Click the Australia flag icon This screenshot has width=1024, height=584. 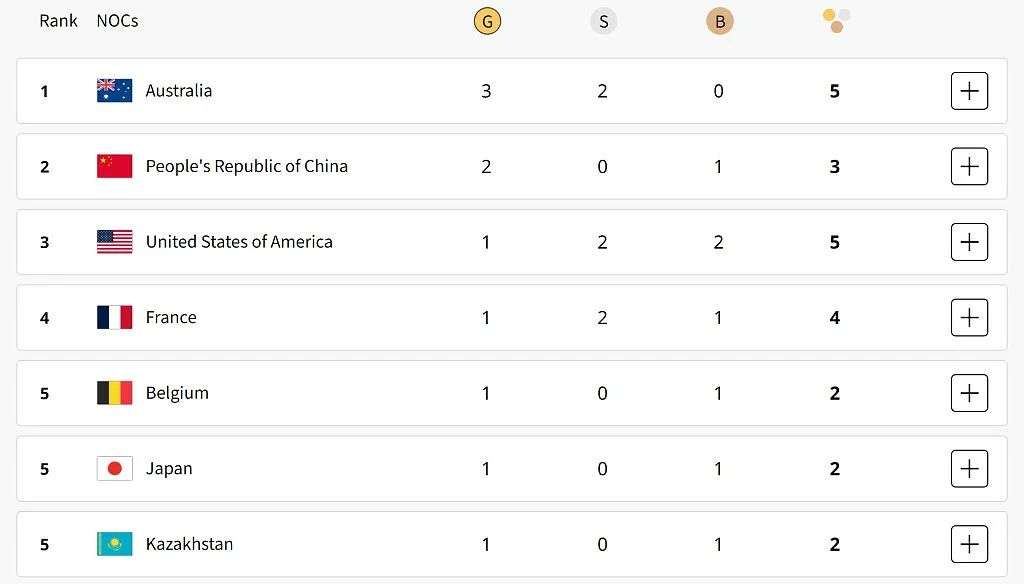[x=114, y=91]
